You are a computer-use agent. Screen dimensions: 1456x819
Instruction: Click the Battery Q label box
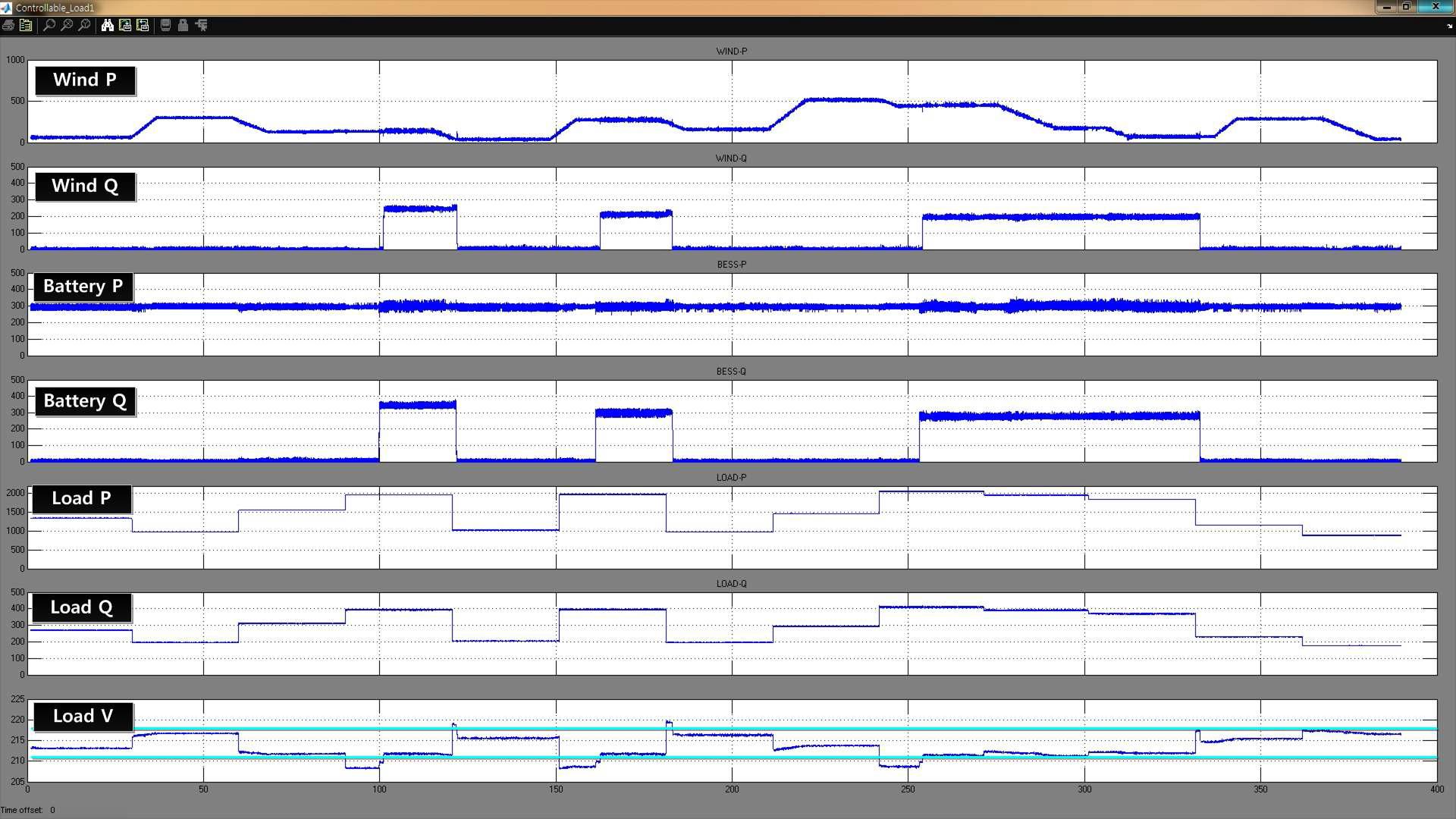(x=85, y=401)
